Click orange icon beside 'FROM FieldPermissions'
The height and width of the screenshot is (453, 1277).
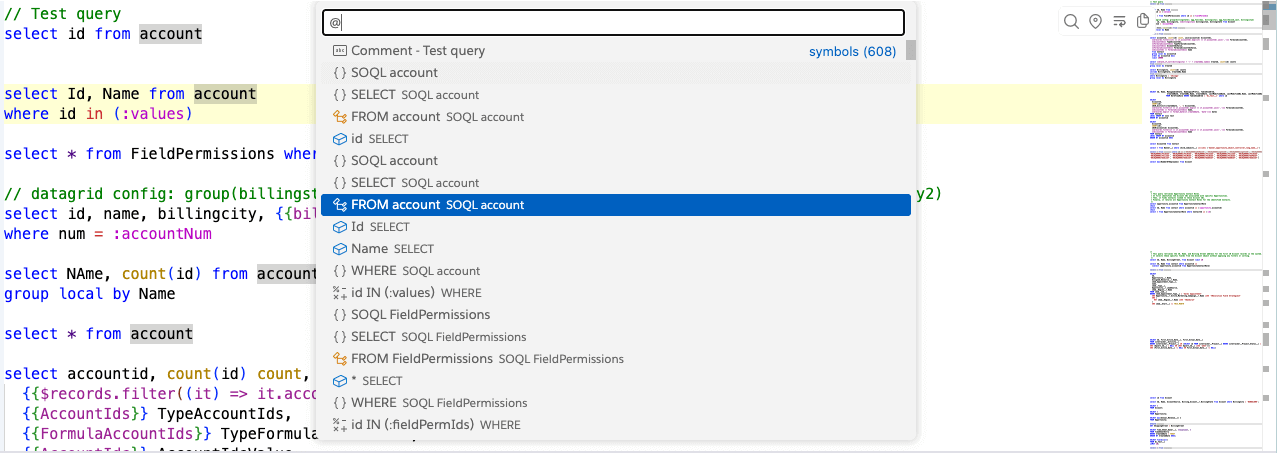point(340,359)
